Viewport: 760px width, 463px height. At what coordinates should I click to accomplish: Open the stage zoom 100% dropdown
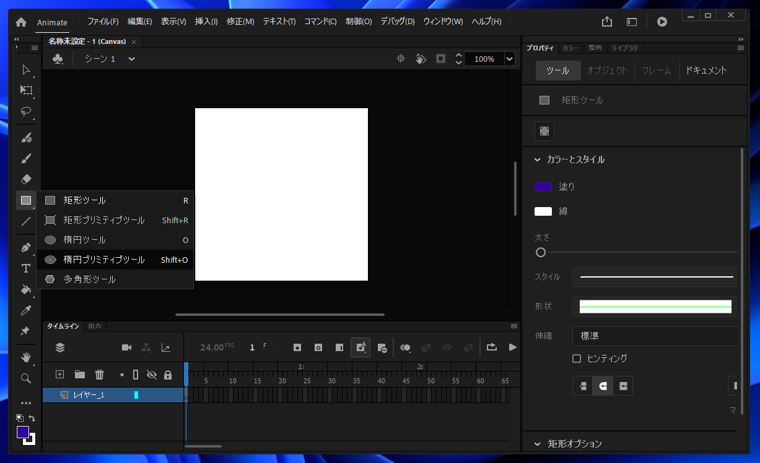click(x=509, y=59)
